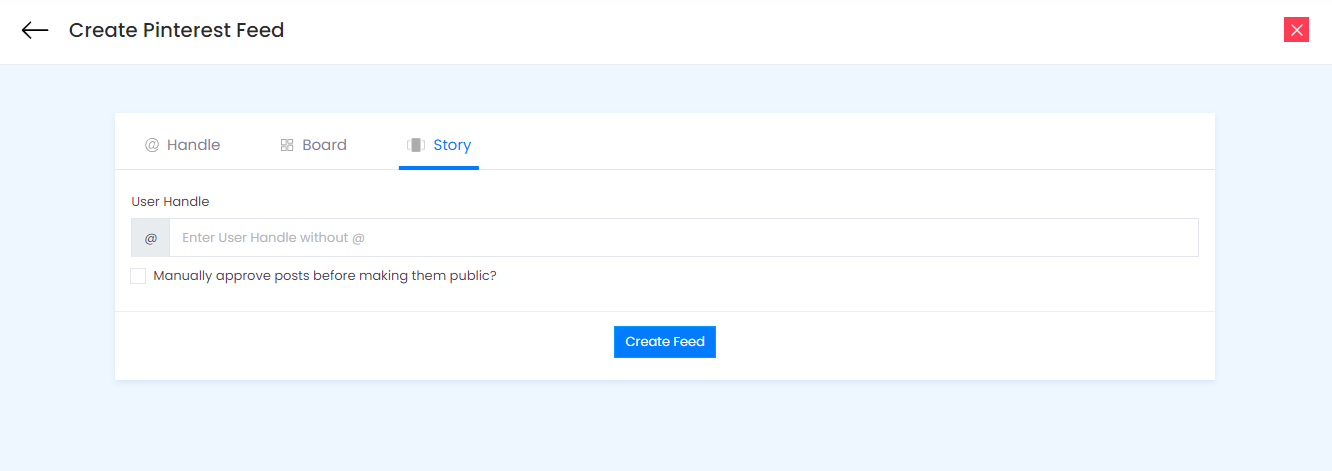This screenshot has width=1332, height=471.
Task: Click the "User Handle" field label
Action: [171, 202]
